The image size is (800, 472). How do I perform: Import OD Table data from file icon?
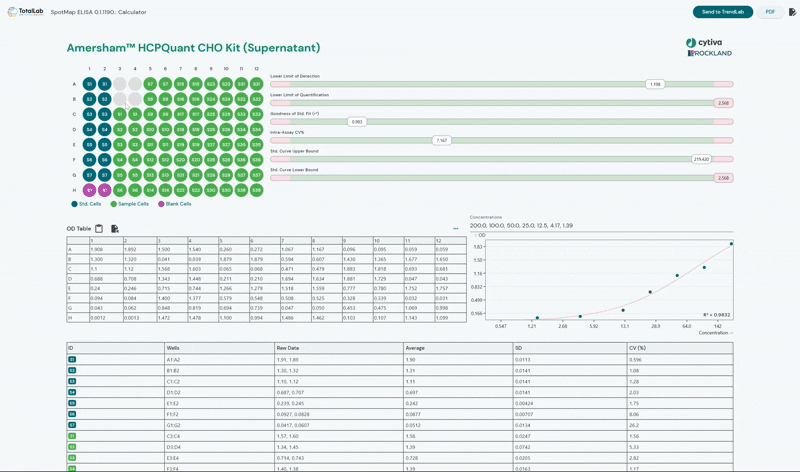[115, 229]
